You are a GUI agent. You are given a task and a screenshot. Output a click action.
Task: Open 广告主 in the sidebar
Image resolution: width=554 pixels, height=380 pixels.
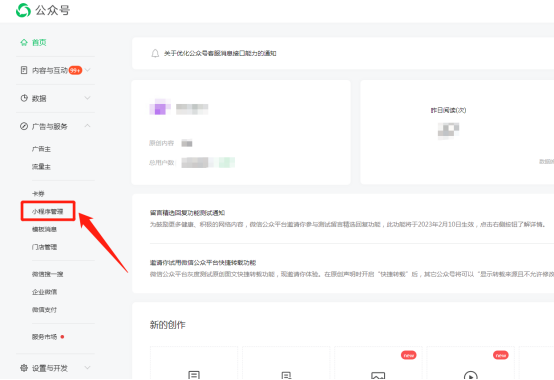click(x=41, y=149)
